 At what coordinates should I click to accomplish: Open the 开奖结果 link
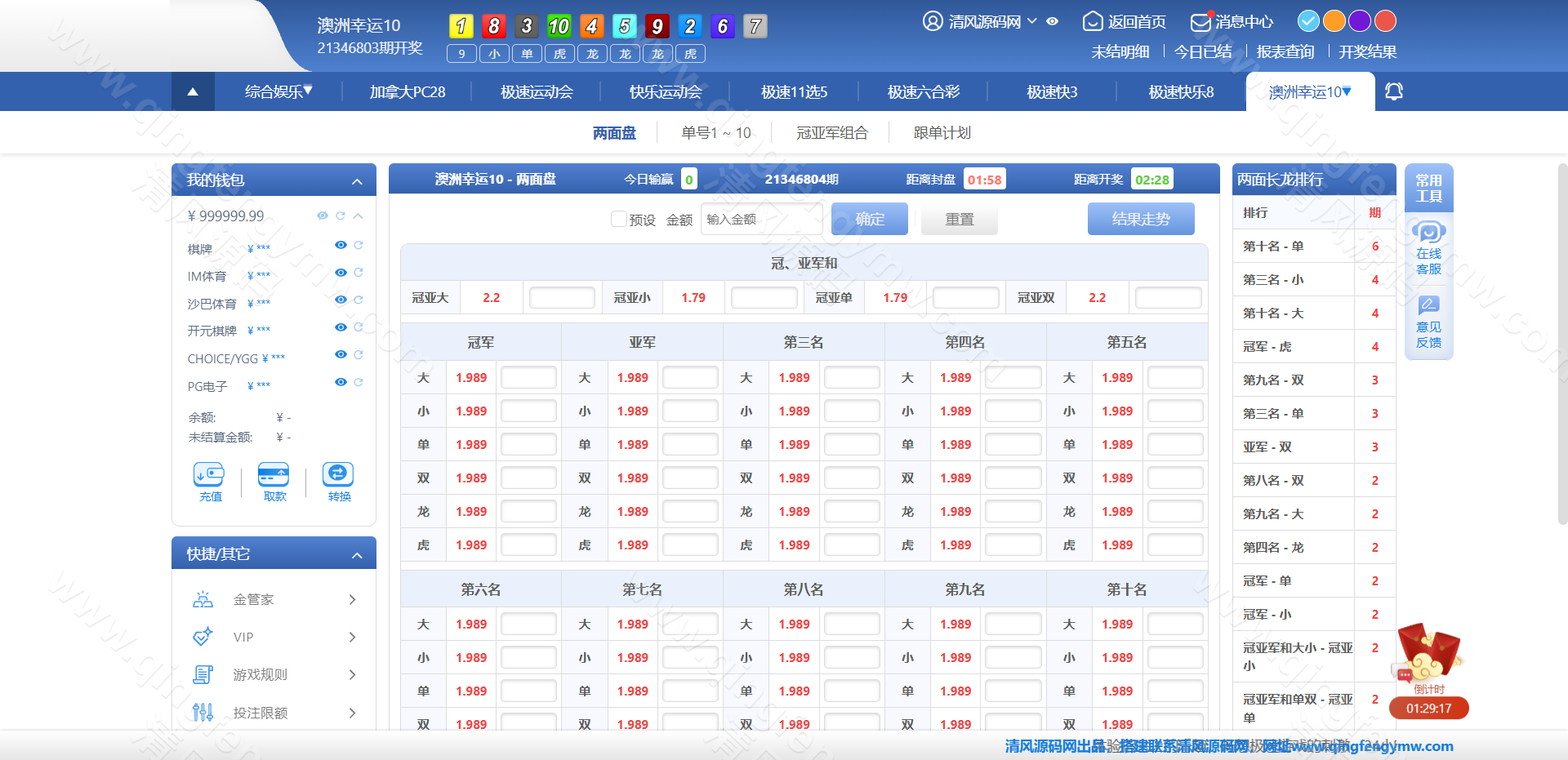click(1368, 51)
